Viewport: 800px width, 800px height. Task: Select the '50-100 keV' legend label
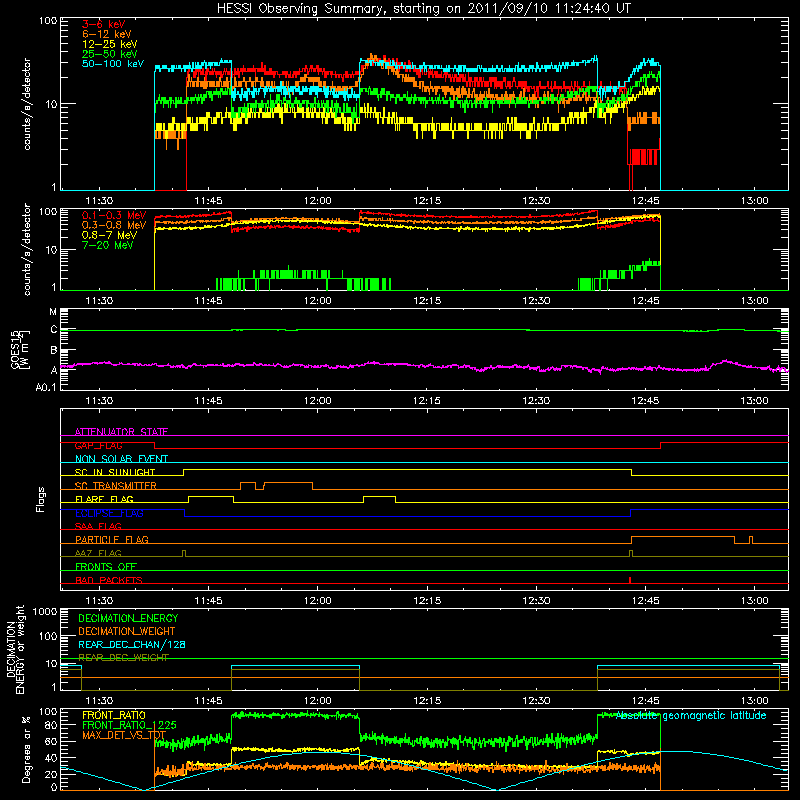point(113,64)
